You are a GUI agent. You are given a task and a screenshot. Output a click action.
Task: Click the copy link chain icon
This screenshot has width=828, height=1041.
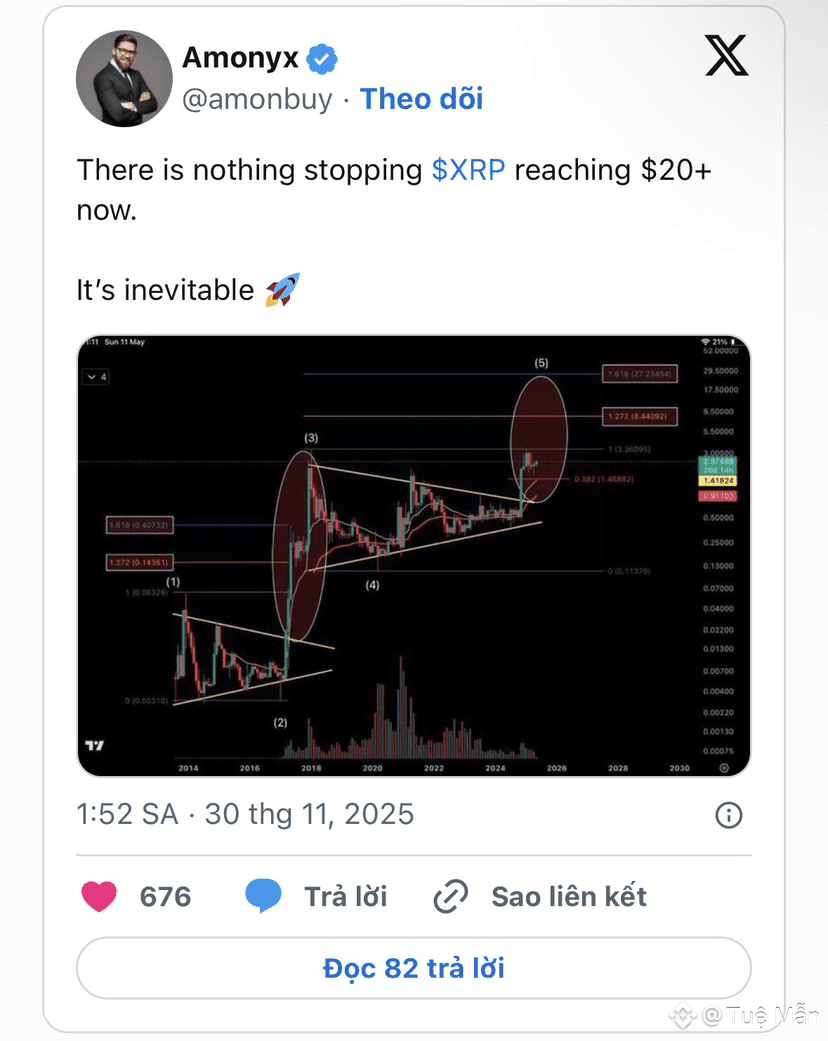click(451, 897)
